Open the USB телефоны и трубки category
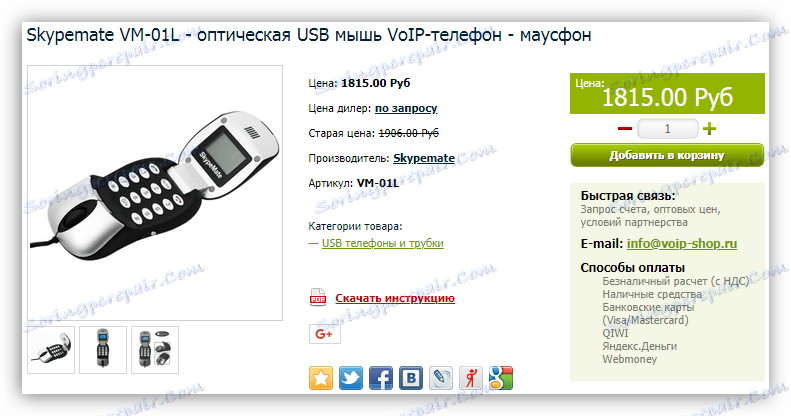The height and width of the screenshot is (416, 791). click(382, 243)
